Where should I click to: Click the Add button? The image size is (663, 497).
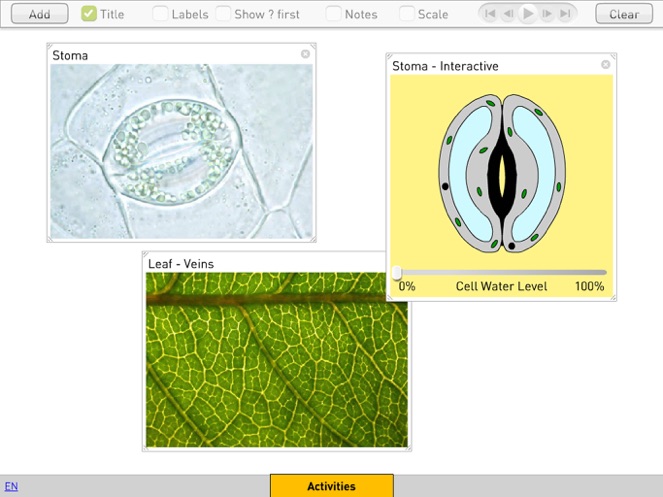tap(39, 14)
